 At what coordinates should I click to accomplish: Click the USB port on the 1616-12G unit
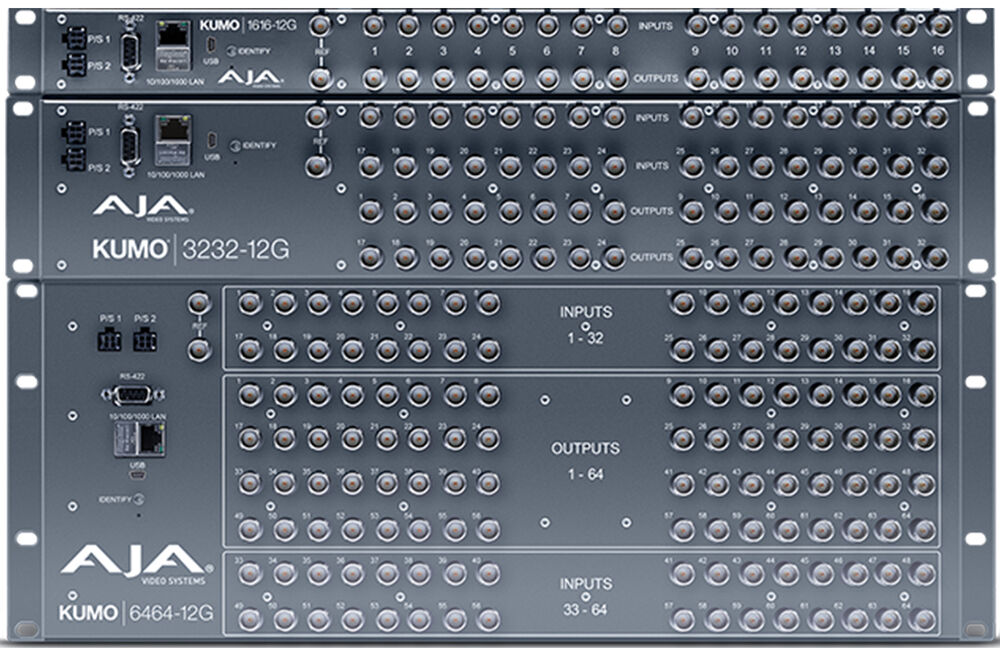point(212,46)
